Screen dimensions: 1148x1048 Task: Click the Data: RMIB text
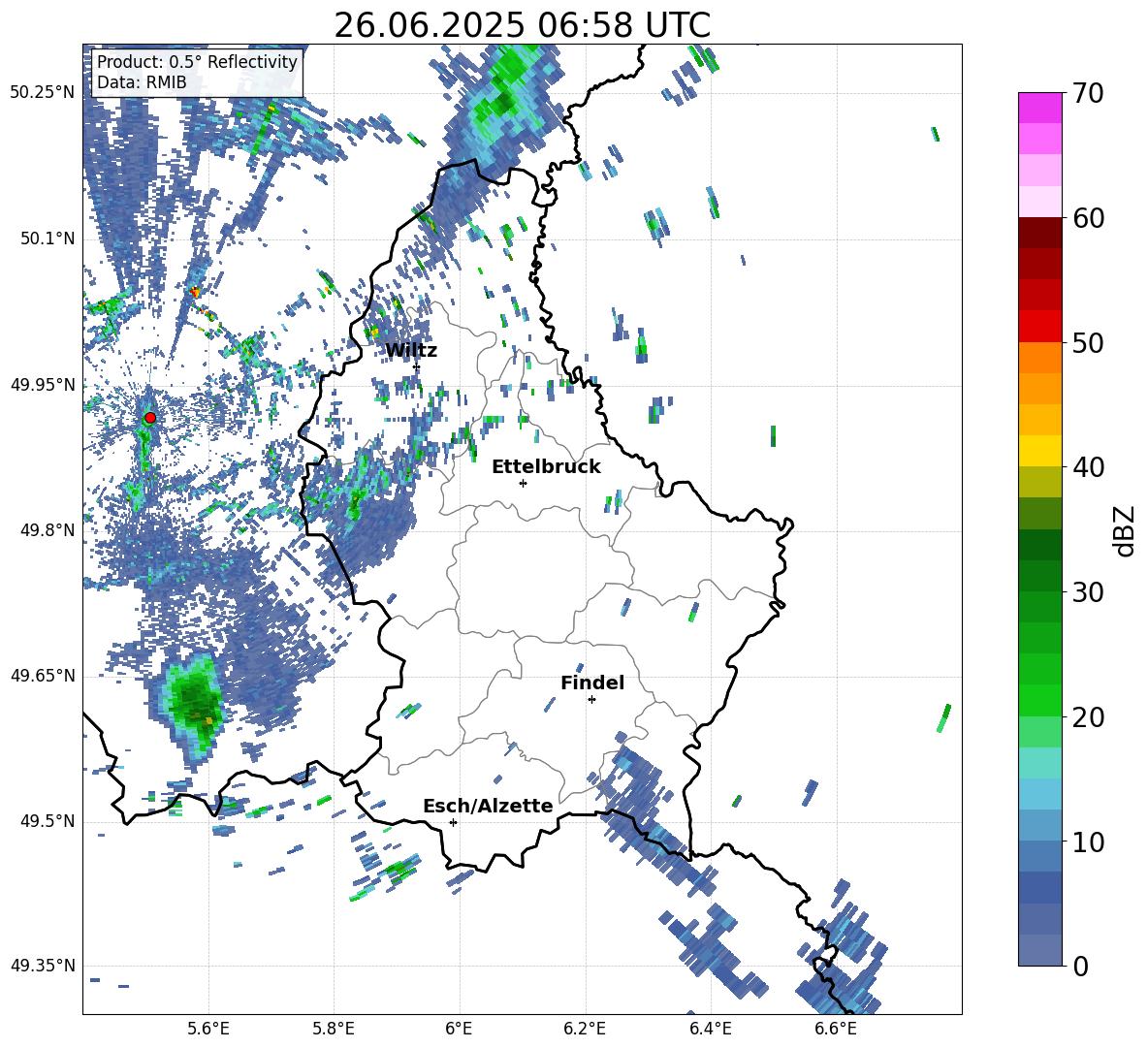[142, 82]
